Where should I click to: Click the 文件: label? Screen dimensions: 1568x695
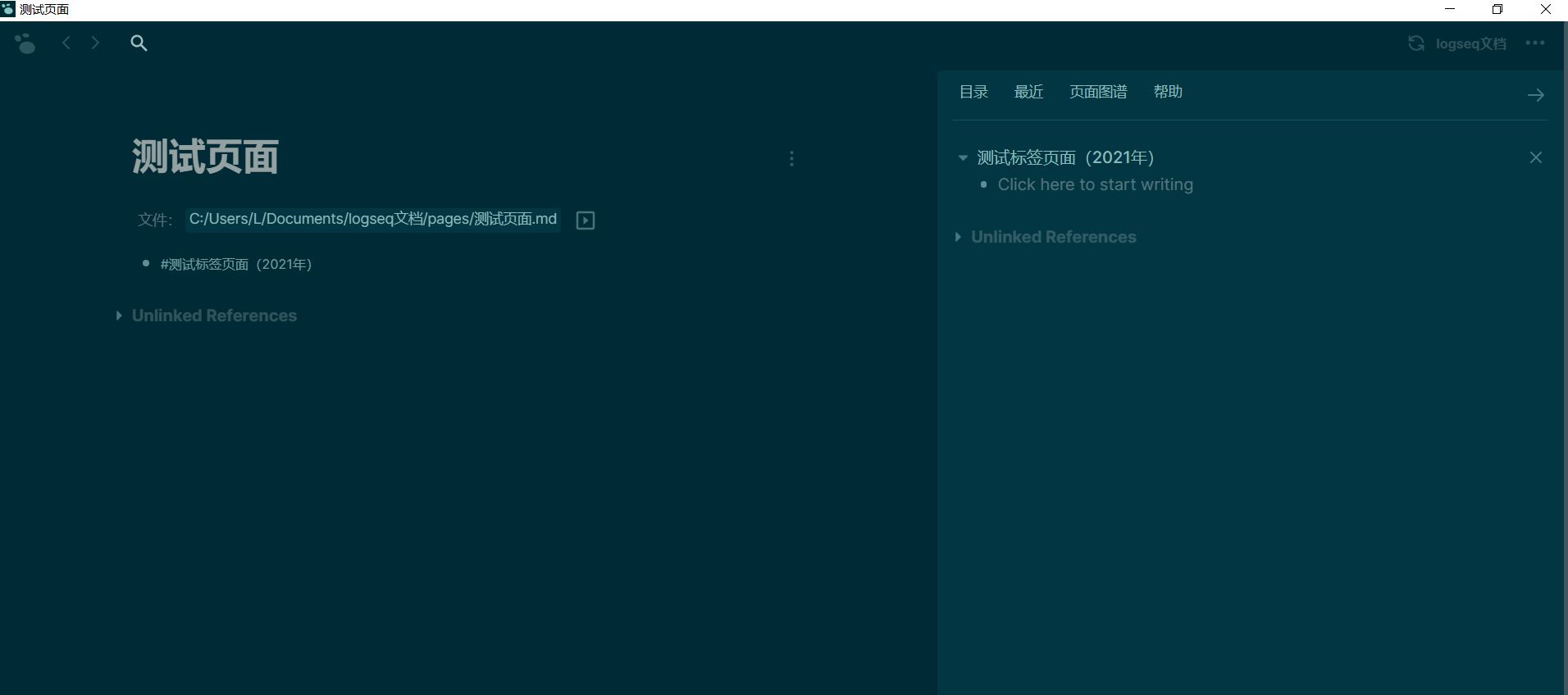[x=155, y=220]
